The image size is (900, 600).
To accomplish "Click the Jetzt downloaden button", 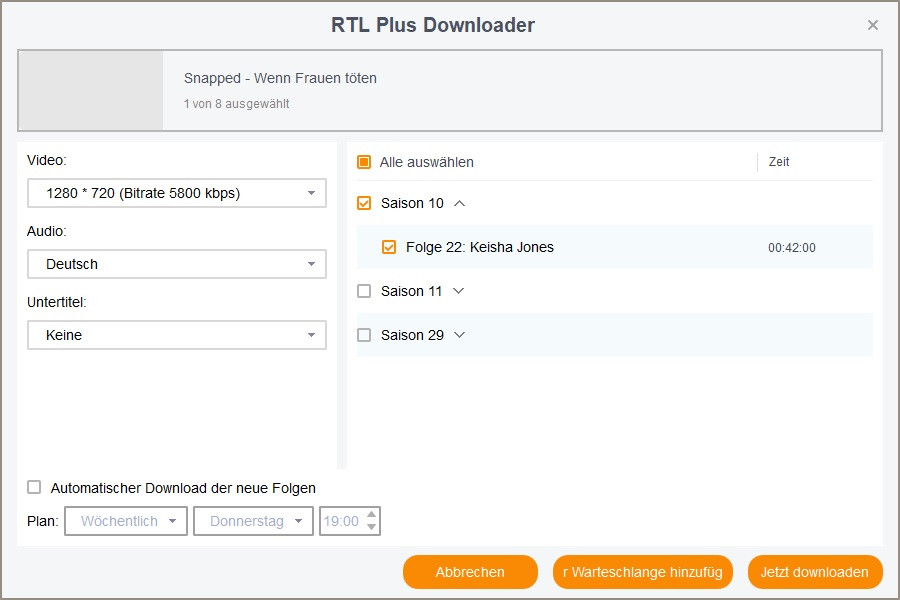I will click(815, 572).
